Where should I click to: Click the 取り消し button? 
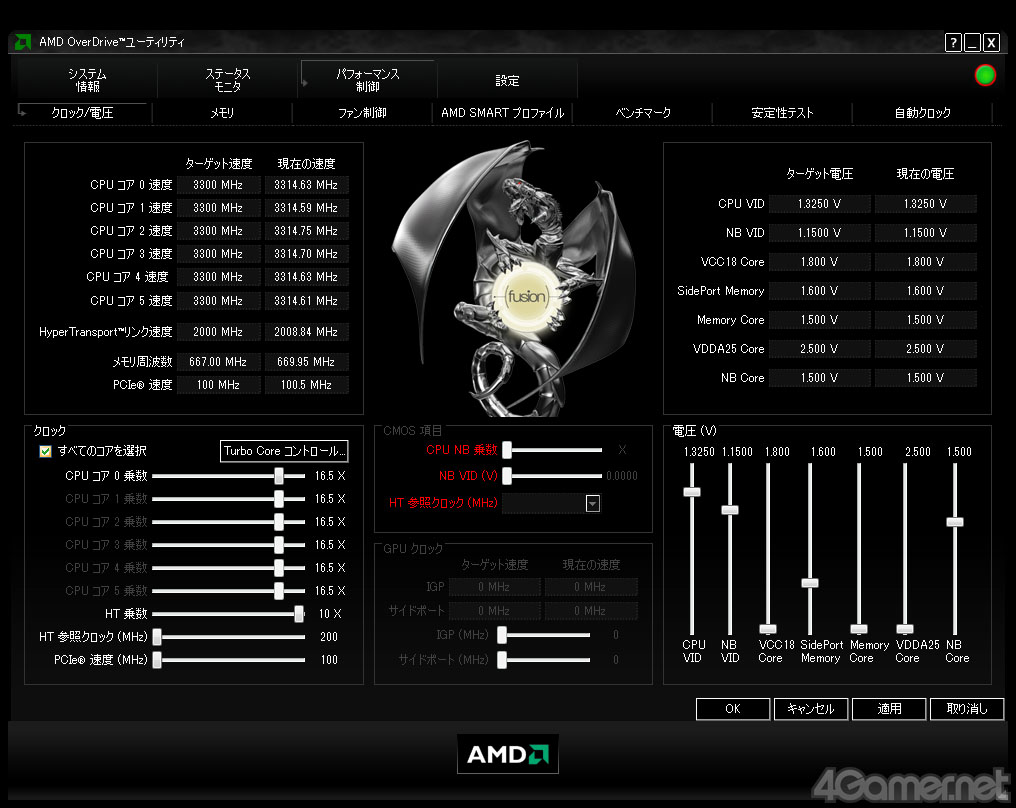[x=967, y=709]
